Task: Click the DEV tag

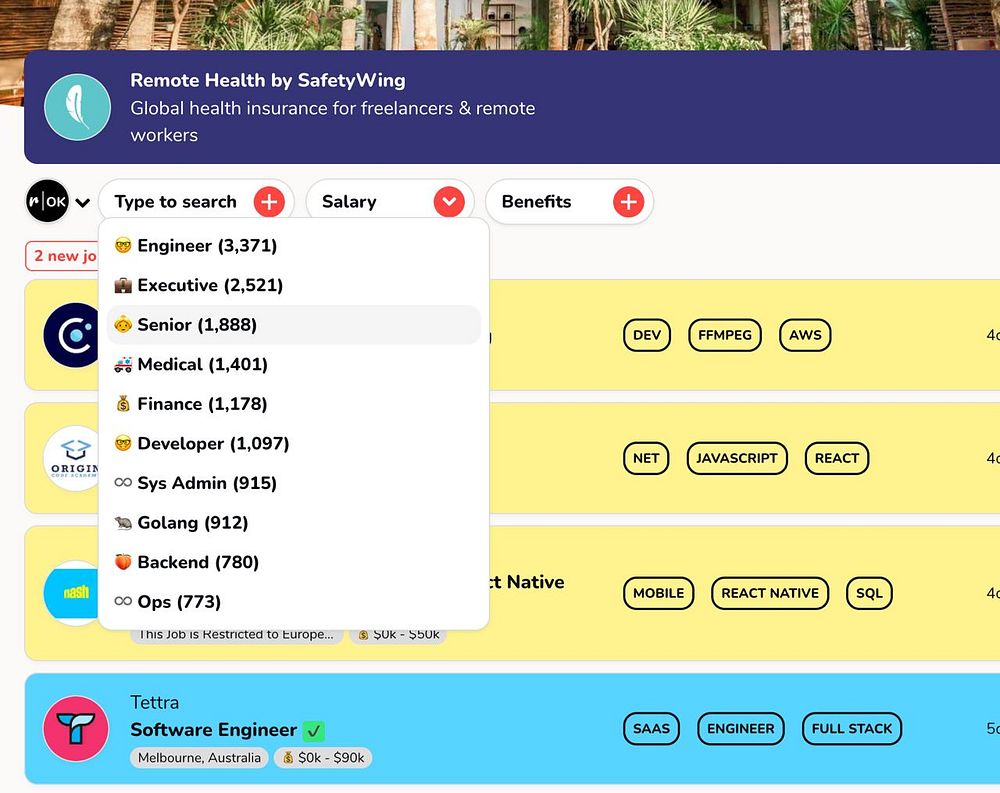Action: click(x=647, y=335)
